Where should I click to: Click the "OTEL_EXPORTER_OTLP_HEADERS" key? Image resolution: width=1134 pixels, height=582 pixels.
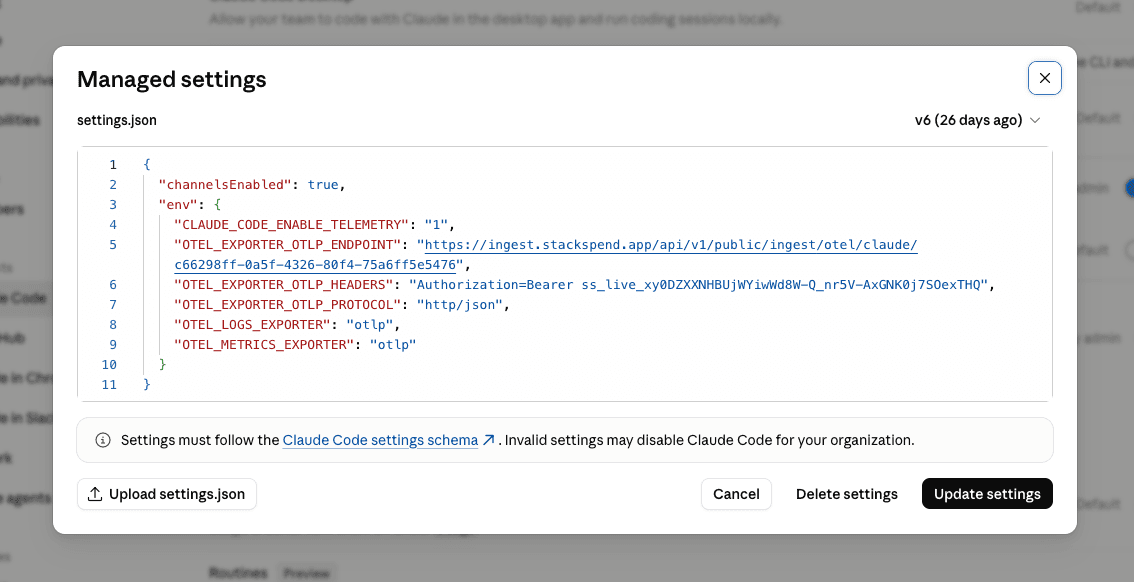[282, 285]
